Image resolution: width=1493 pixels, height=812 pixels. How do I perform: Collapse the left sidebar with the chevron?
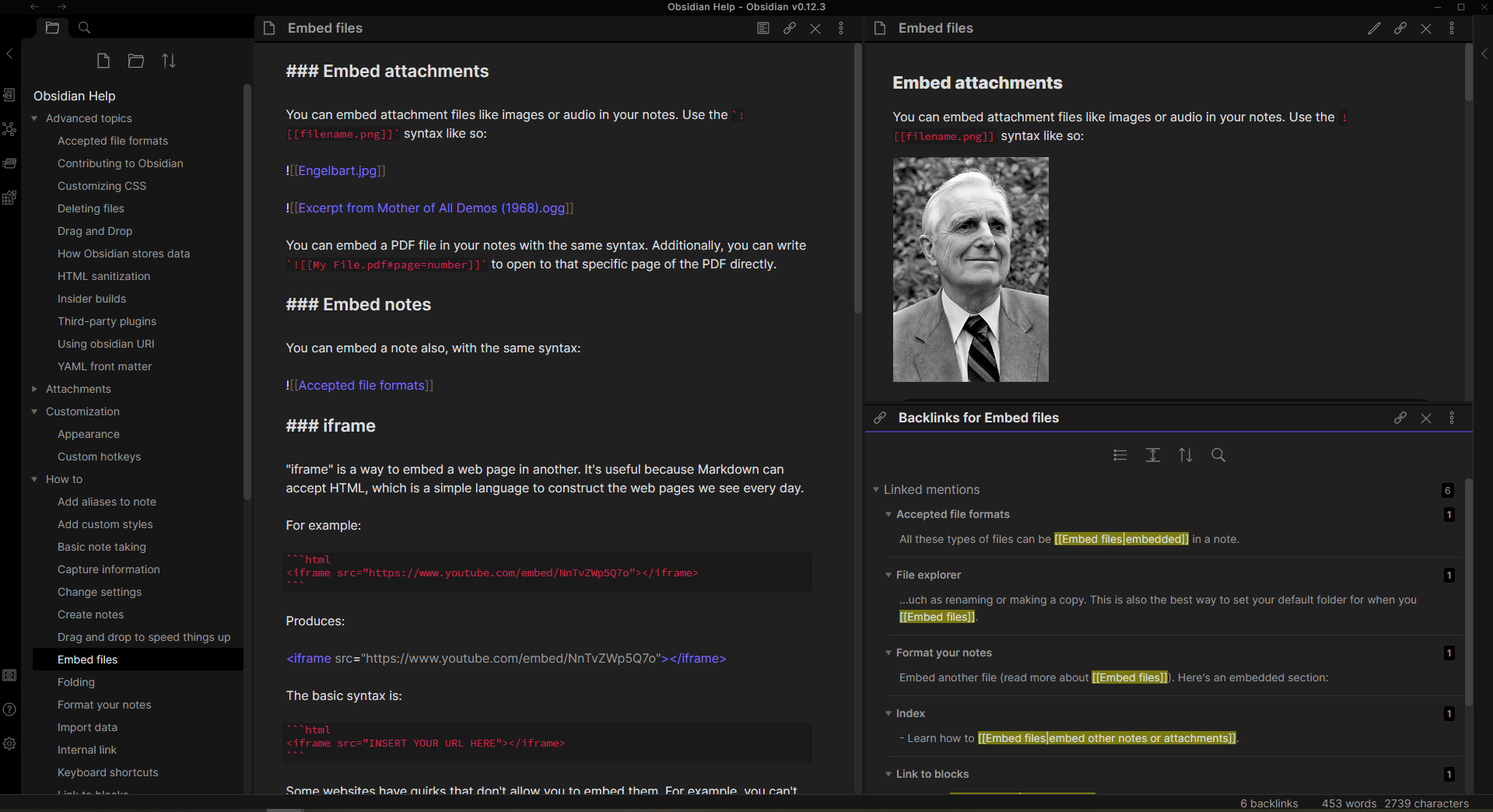pyautogui.click(x=9, y=54)
